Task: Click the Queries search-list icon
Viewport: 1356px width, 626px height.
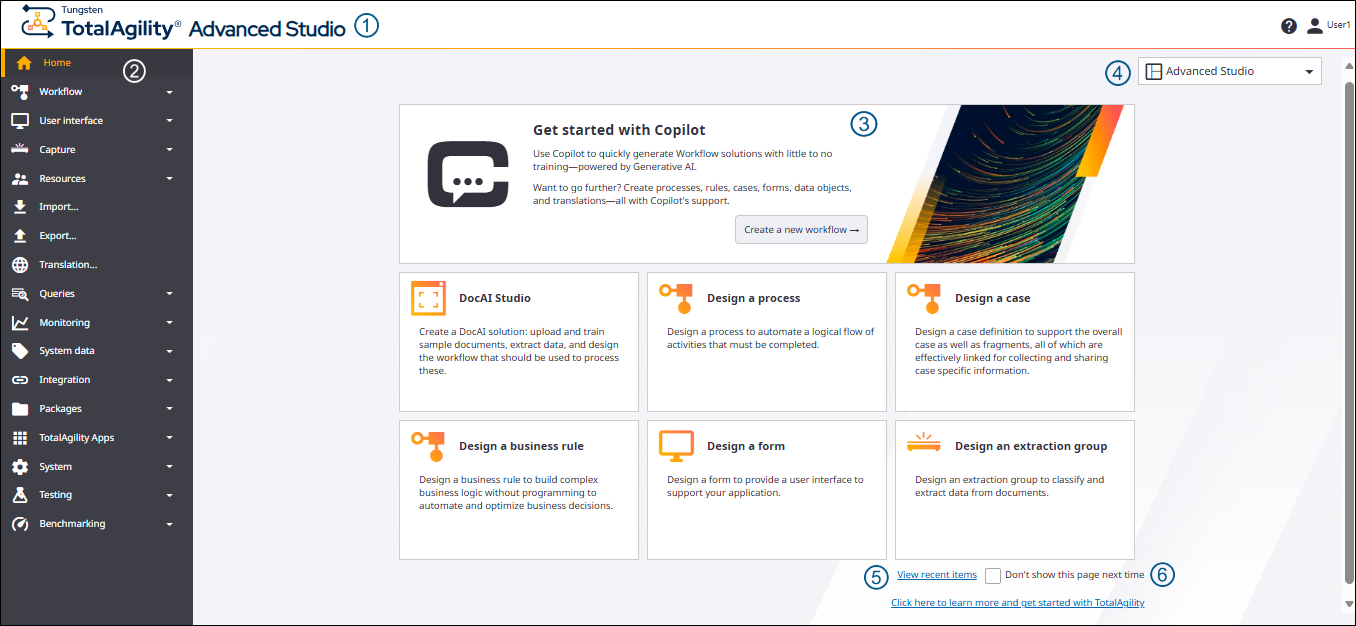Action: click(x=20, y=294)
